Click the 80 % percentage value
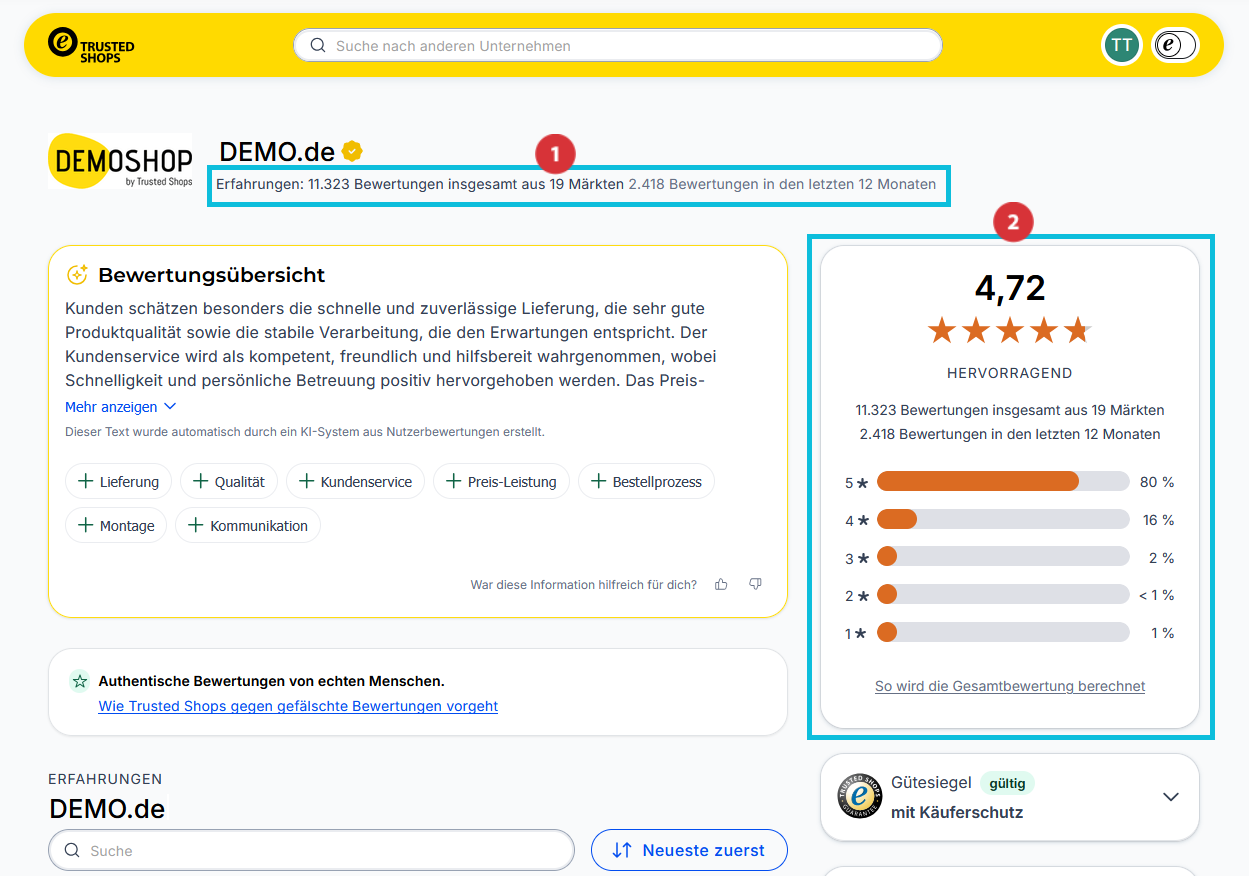Viewport: 1249px width, 876px height. (x=1157, y=482)
